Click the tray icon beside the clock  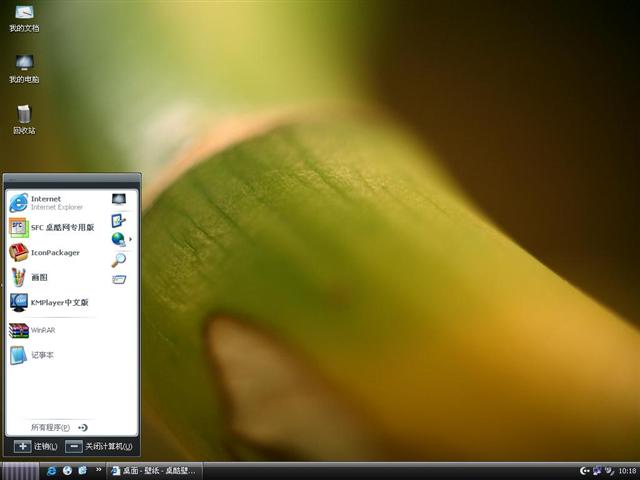609,471
